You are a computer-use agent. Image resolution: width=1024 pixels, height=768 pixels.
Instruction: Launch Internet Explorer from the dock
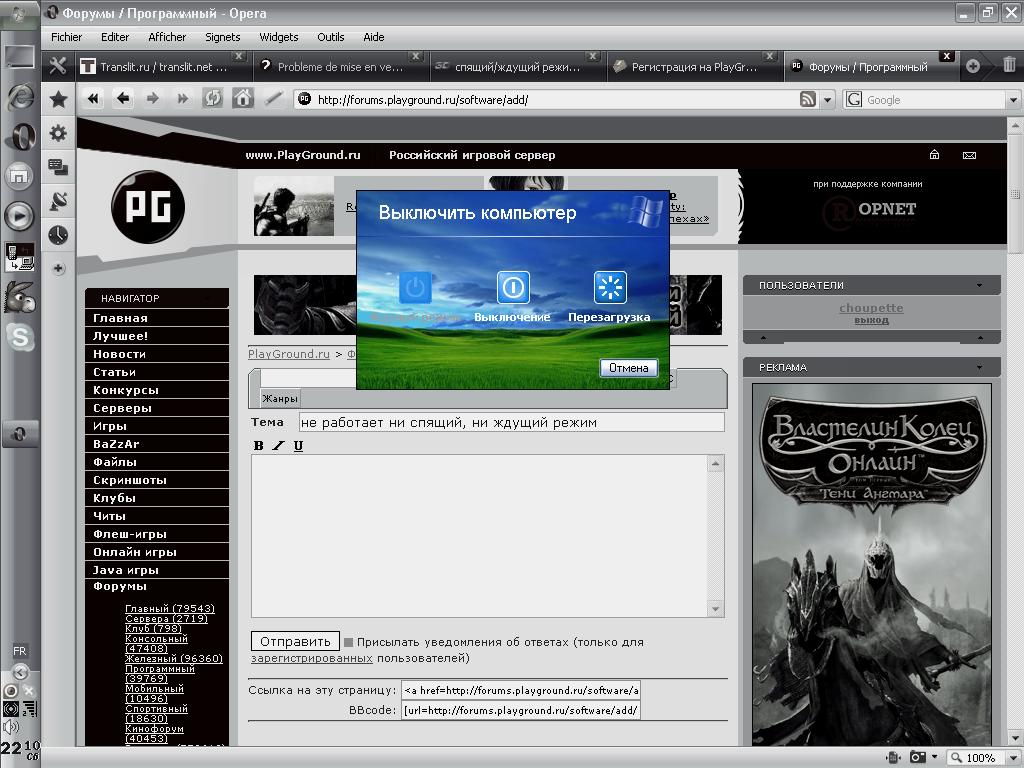pos(20,97)
